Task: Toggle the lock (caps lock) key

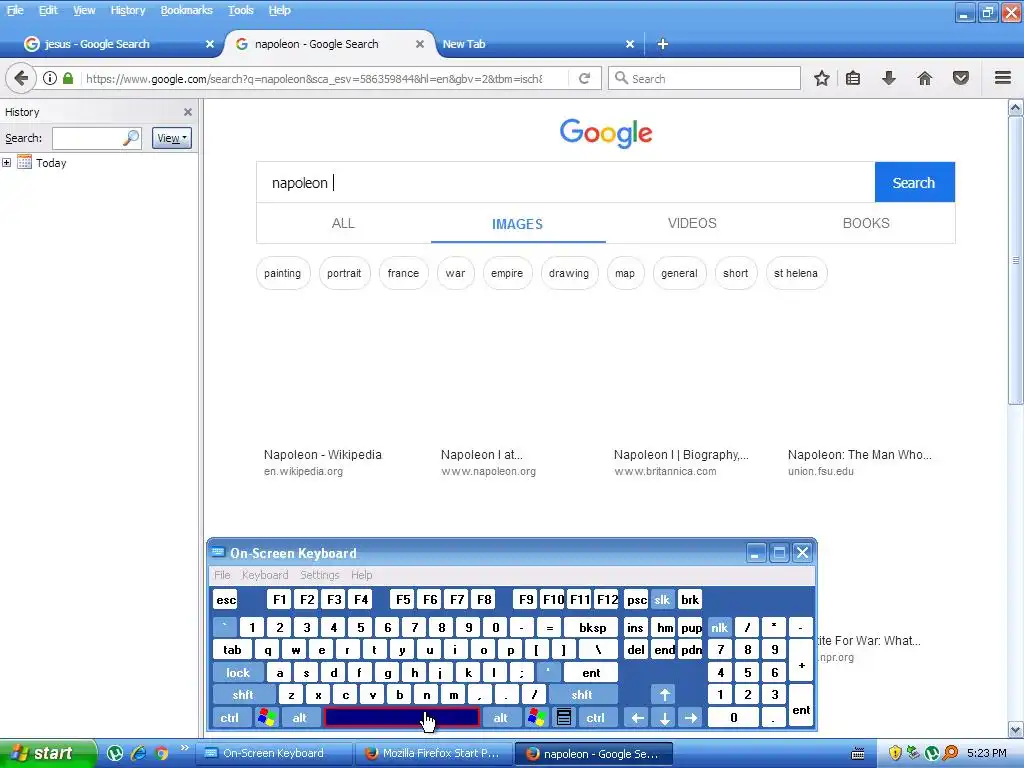Action: [238, 673]
